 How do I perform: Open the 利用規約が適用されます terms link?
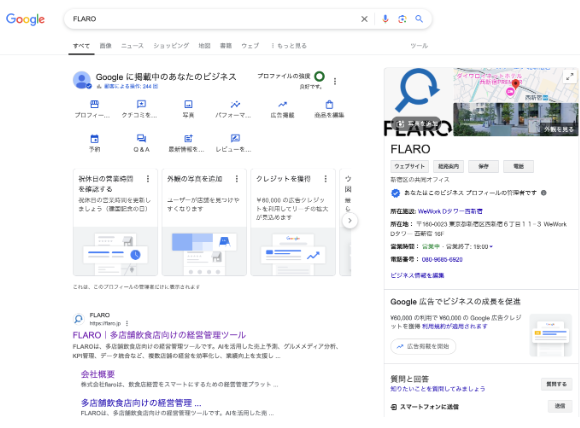click(455, 326)
